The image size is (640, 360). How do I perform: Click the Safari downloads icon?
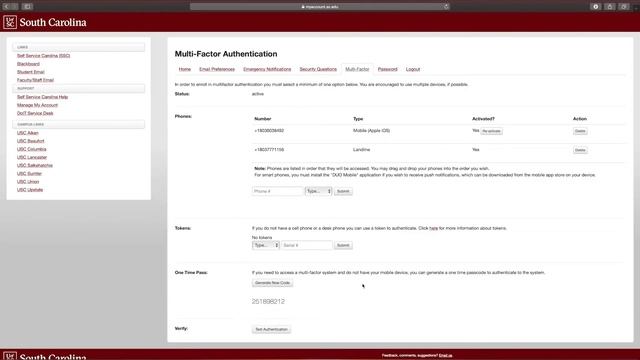coord(596,7)
